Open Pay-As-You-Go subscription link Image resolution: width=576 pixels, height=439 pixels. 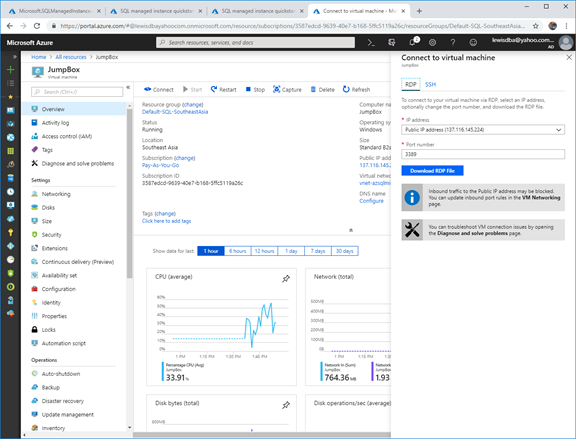click(161, 165)
